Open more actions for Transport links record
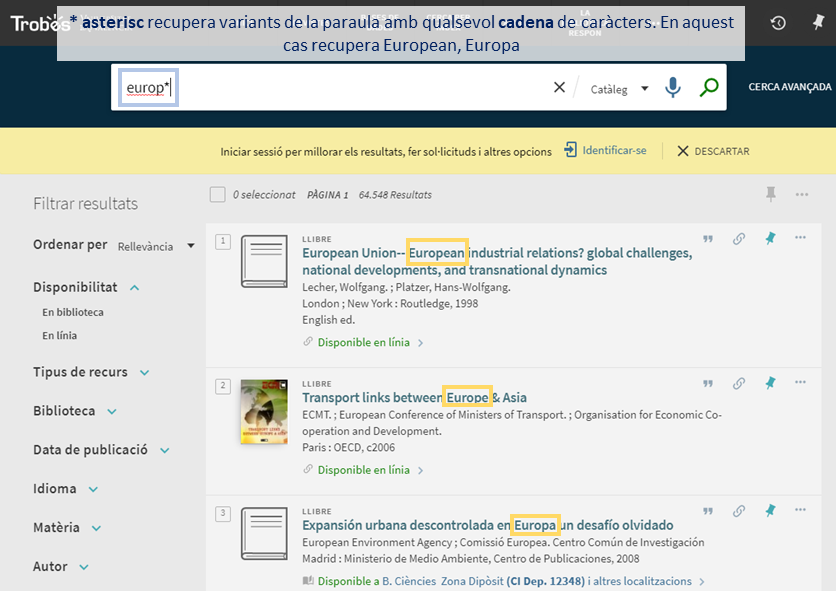Screen dimensions: 836x591 (800, 382)
